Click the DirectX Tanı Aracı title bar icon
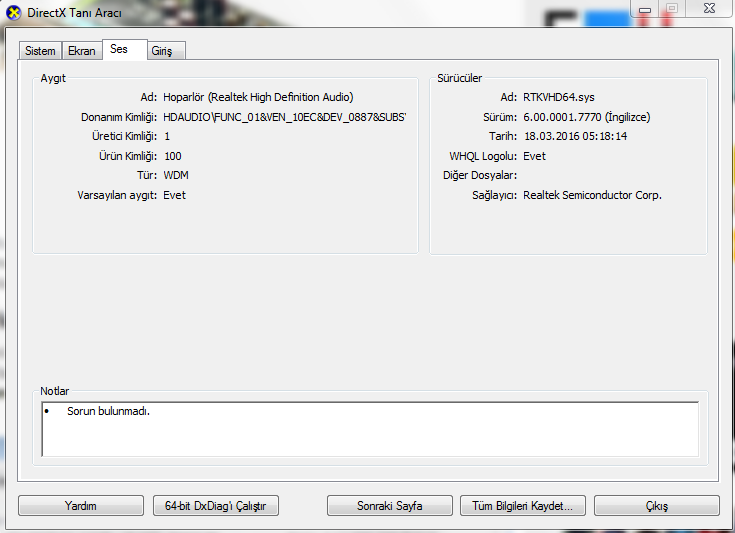The image size is (735, 533). 13,12
